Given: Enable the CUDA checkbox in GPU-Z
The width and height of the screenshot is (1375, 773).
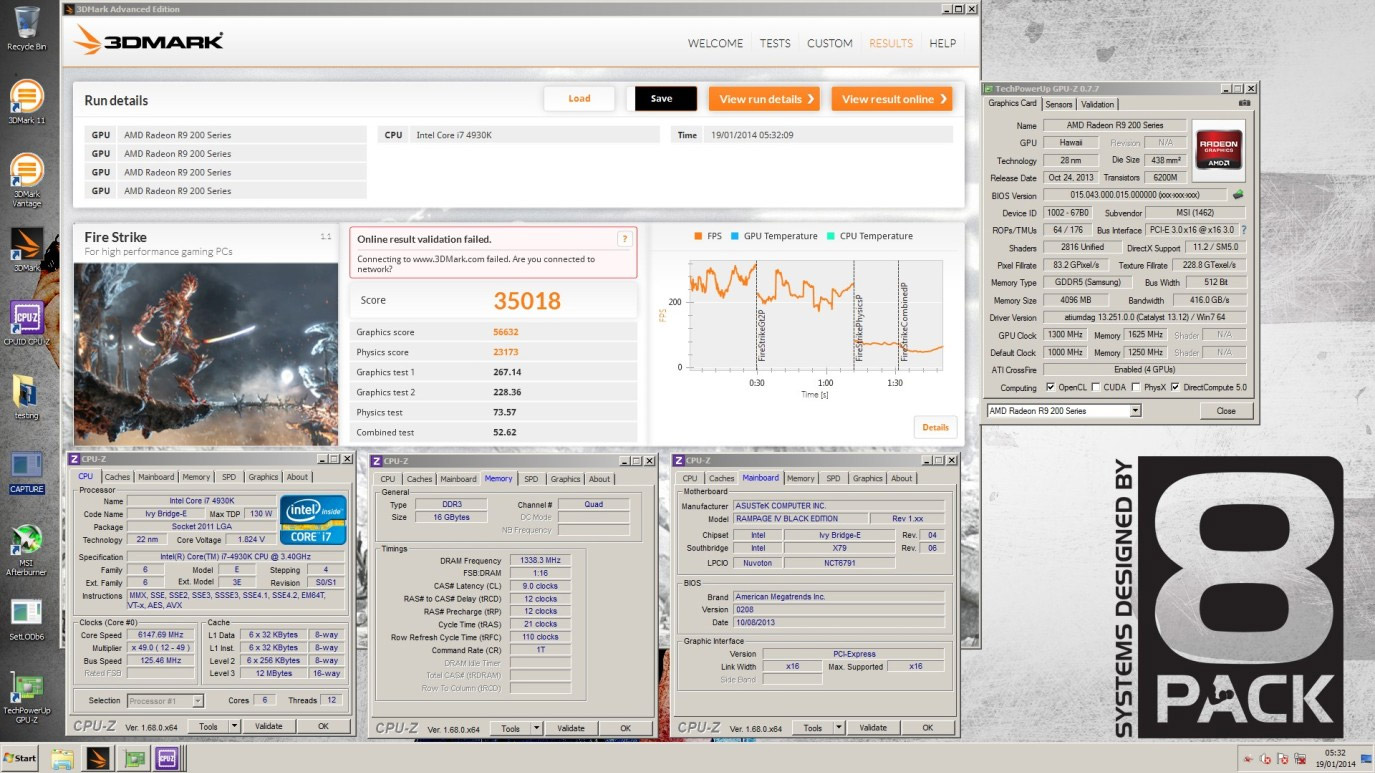Looking at the screenshot, I should tap(1096, 388).
